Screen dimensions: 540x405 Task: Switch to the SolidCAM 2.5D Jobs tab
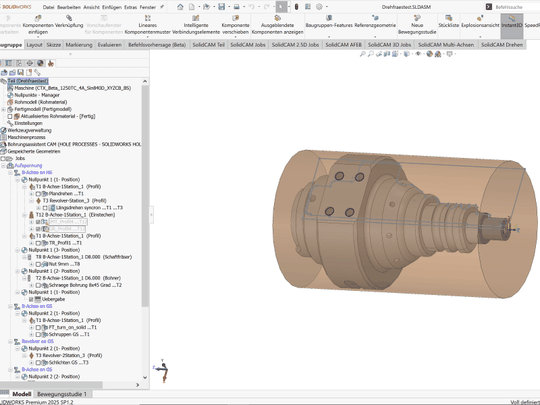click(x=295, y=45)
